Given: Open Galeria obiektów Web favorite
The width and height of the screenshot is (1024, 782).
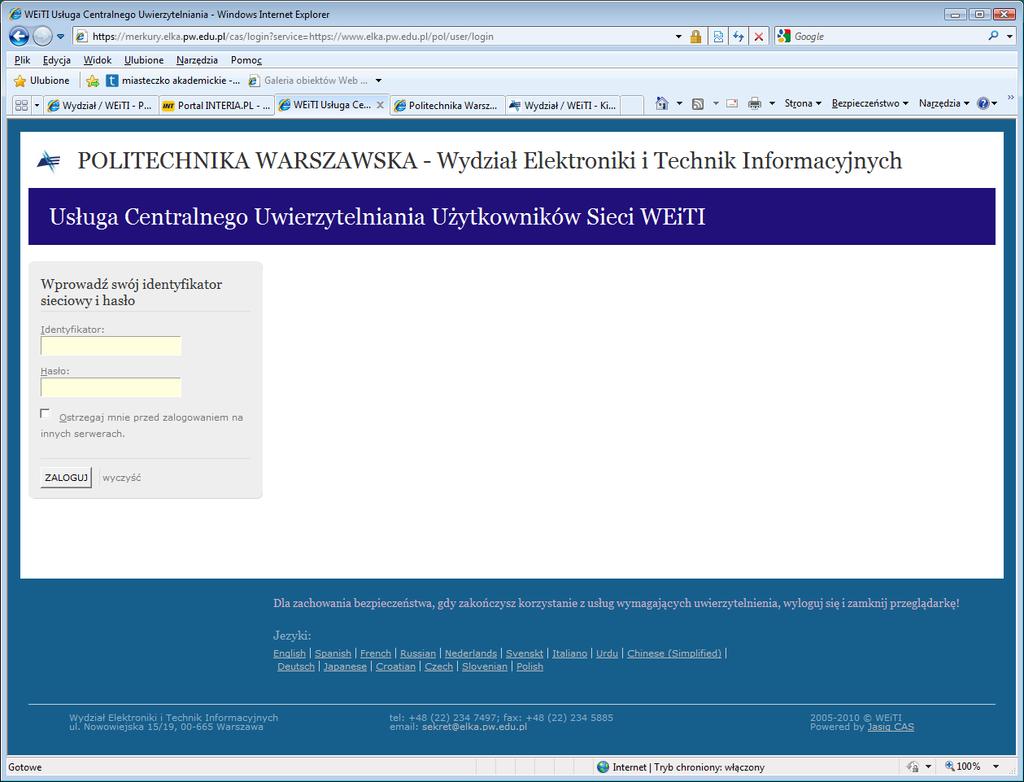Looking at the screenshot, I should [x=308, y=80].
